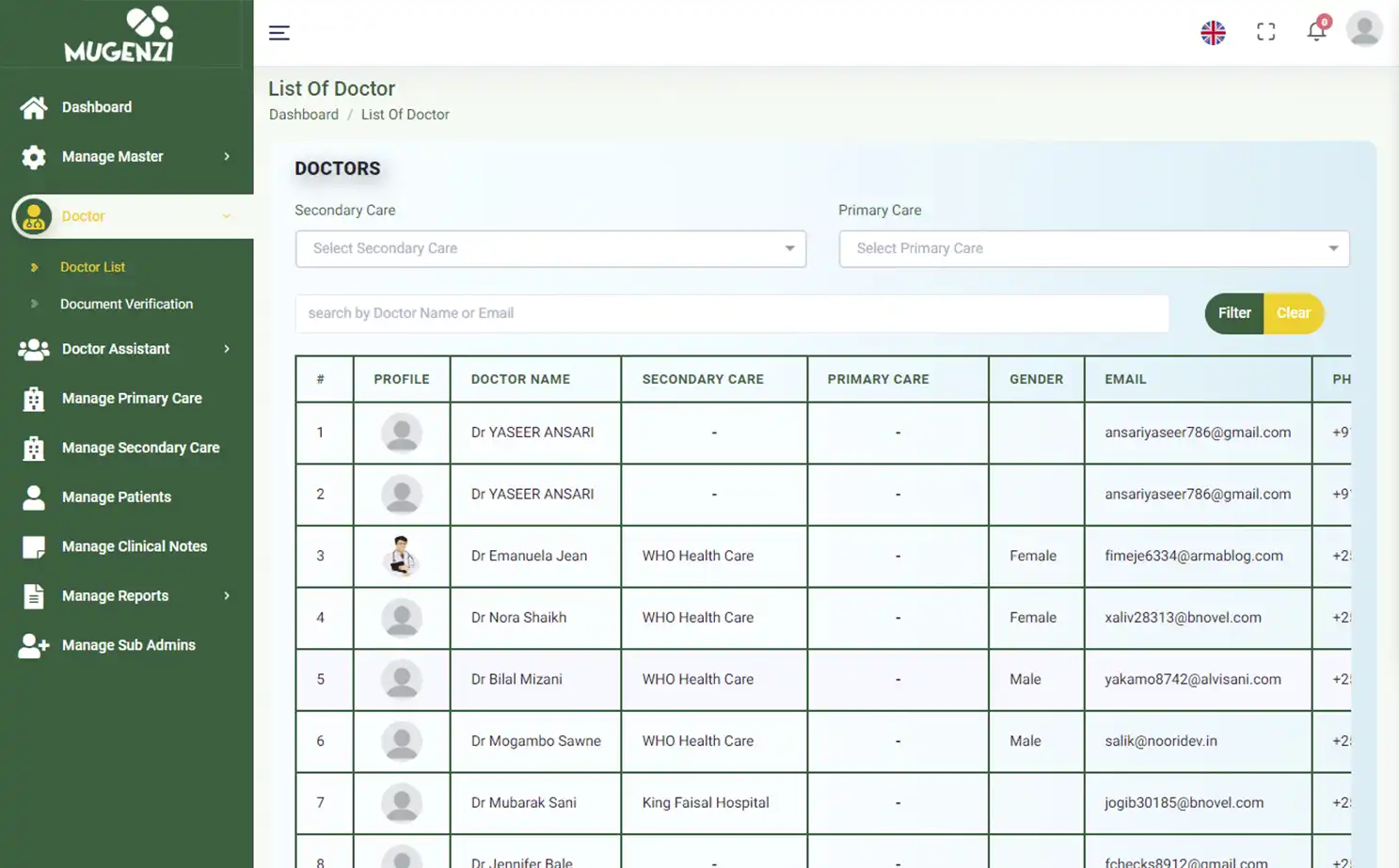Open Manage Clinical Notes

click(x=134, y=545)
